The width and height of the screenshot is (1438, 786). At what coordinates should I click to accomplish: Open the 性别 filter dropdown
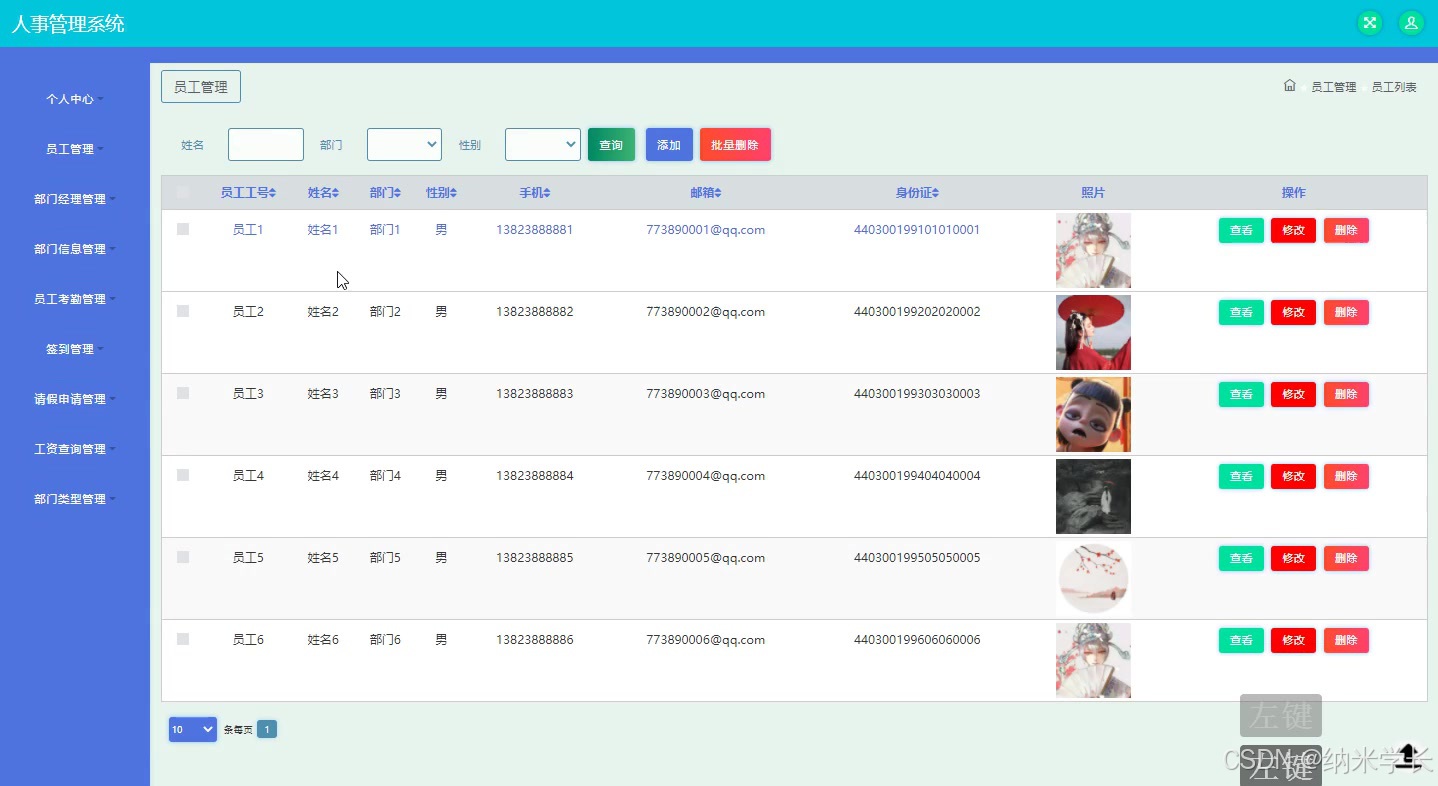click(x=542, y=144)
